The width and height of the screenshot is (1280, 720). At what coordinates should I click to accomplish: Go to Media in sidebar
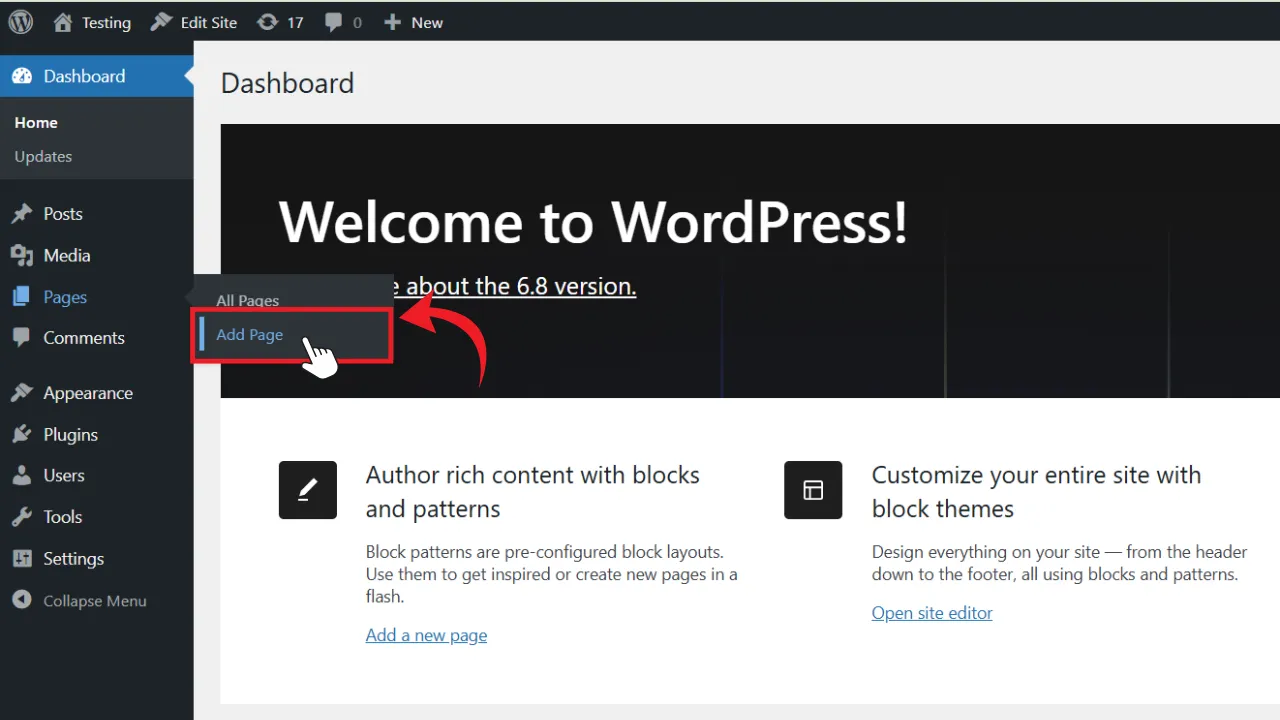67,256
